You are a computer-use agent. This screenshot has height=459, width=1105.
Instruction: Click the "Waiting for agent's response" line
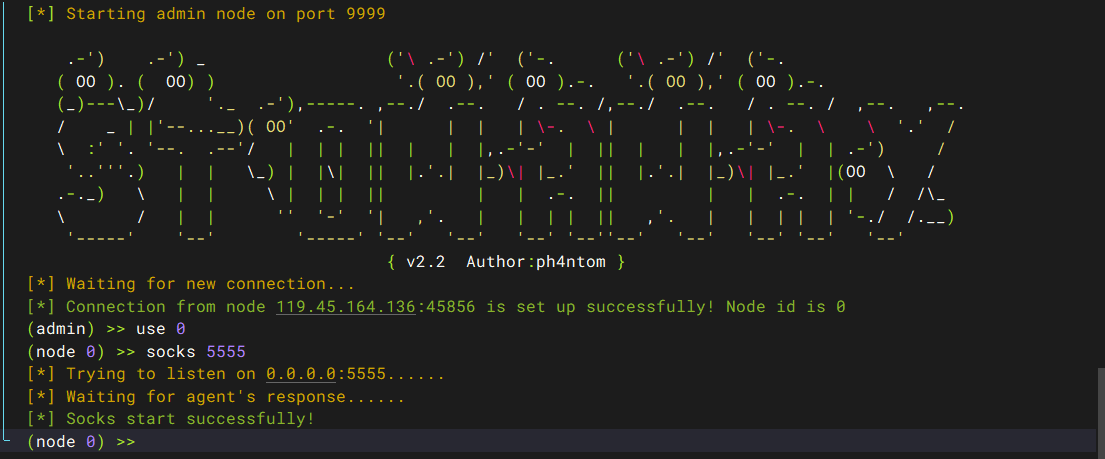pyautogui.click(x=235, y=396)
